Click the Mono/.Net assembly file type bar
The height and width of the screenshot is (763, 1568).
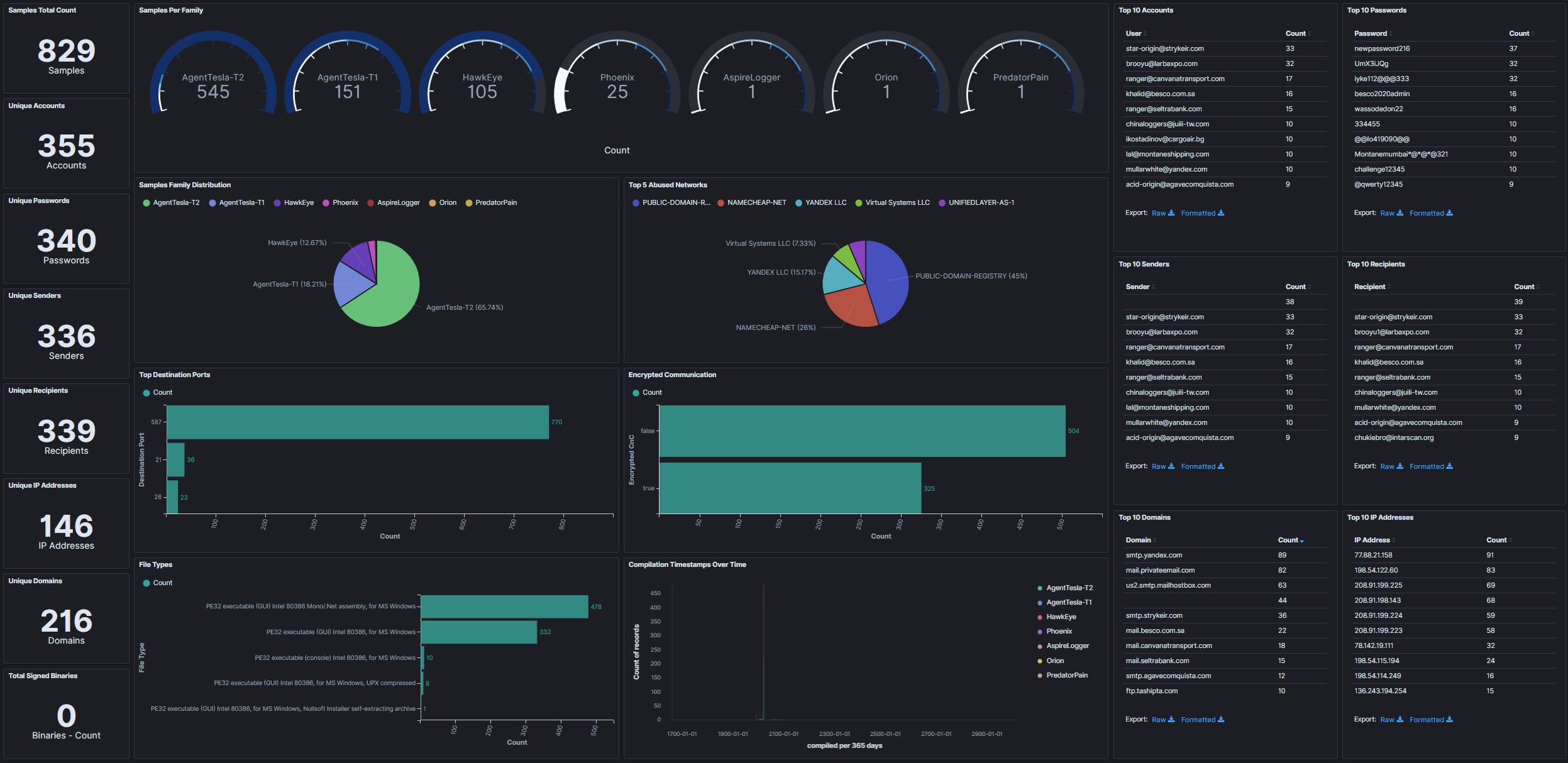505,607
